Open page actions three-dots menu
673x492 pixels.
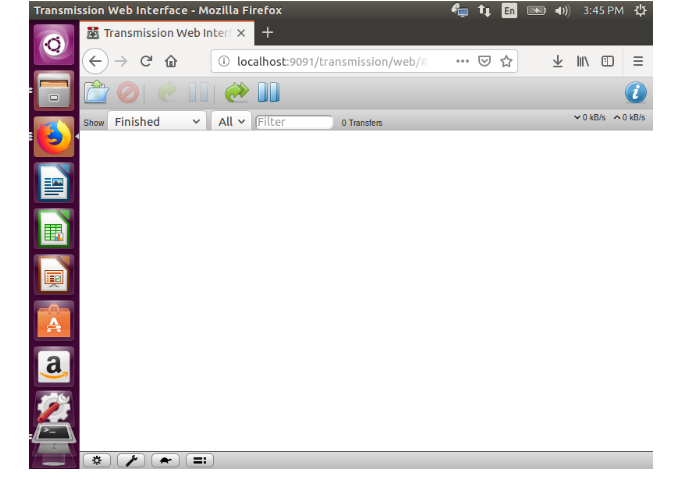pyautogui.click(x=462, y=61)
